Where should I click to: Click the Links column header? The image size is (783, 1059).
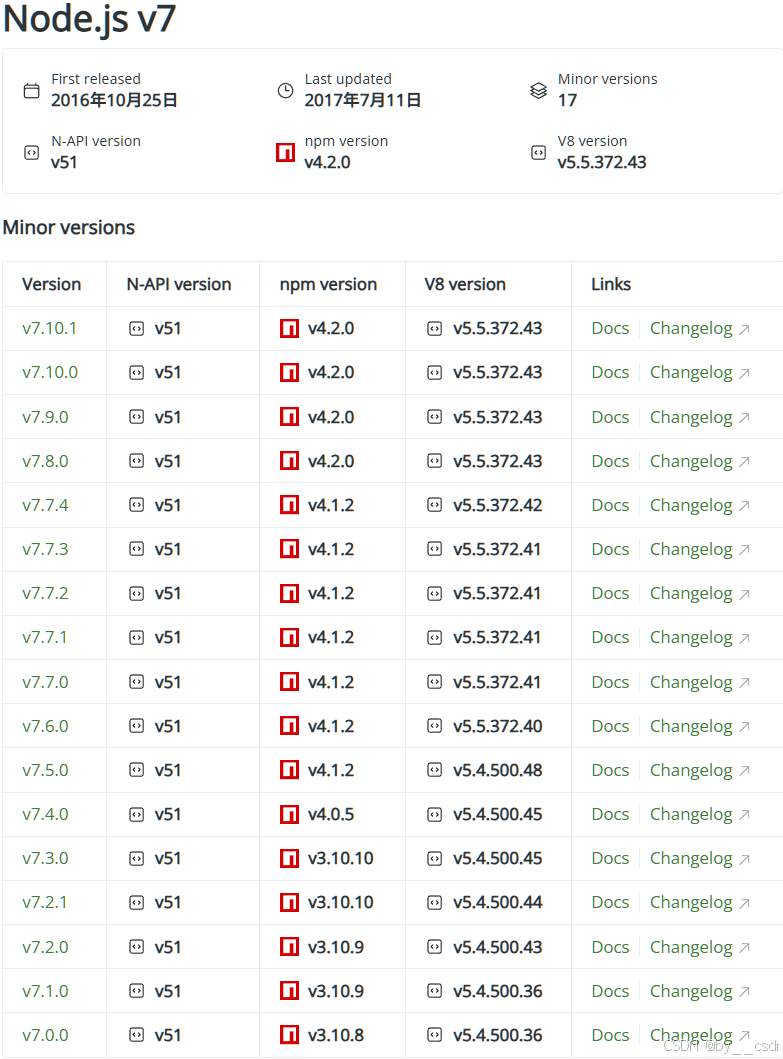[x=611, y=284]
